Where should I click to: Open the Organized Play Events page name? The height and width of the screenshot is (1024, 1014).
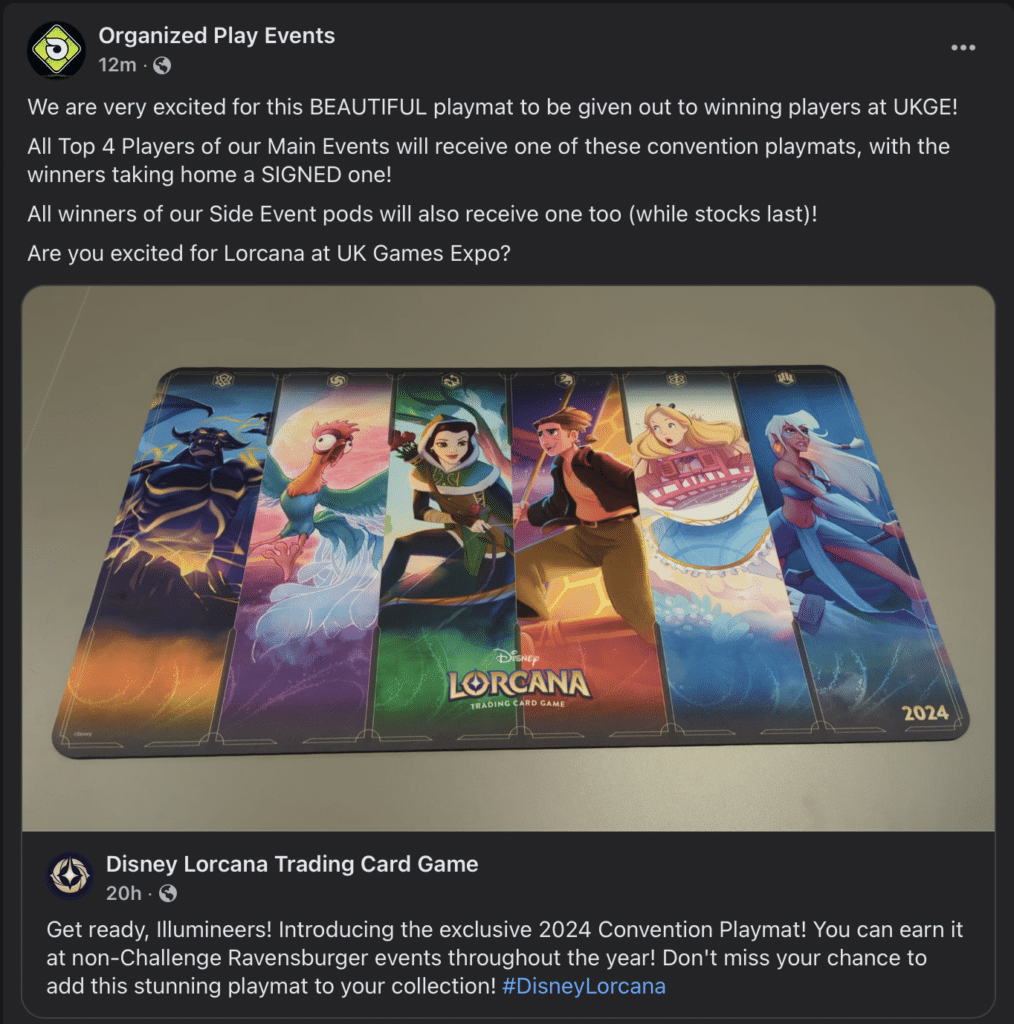coord(217,35)
